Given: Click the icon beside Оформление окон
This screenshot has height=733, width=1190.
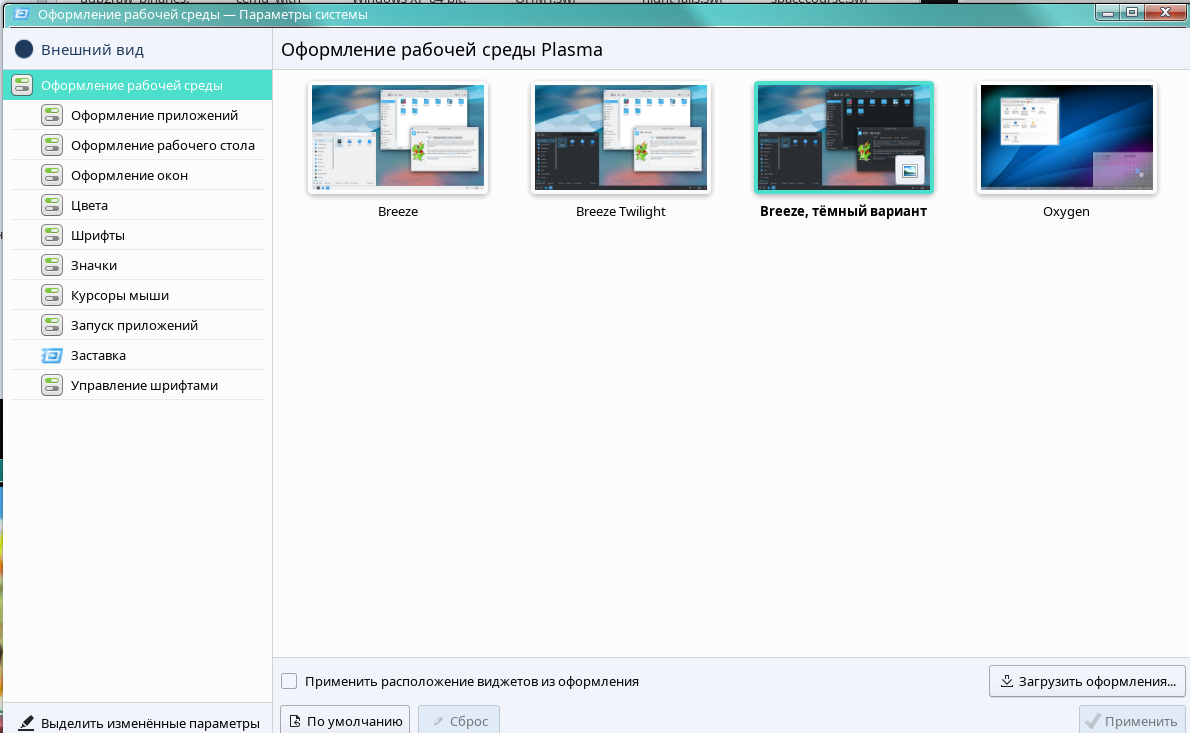Looking at the screenshot, I should pyautogui.click(x=52, y=175).
